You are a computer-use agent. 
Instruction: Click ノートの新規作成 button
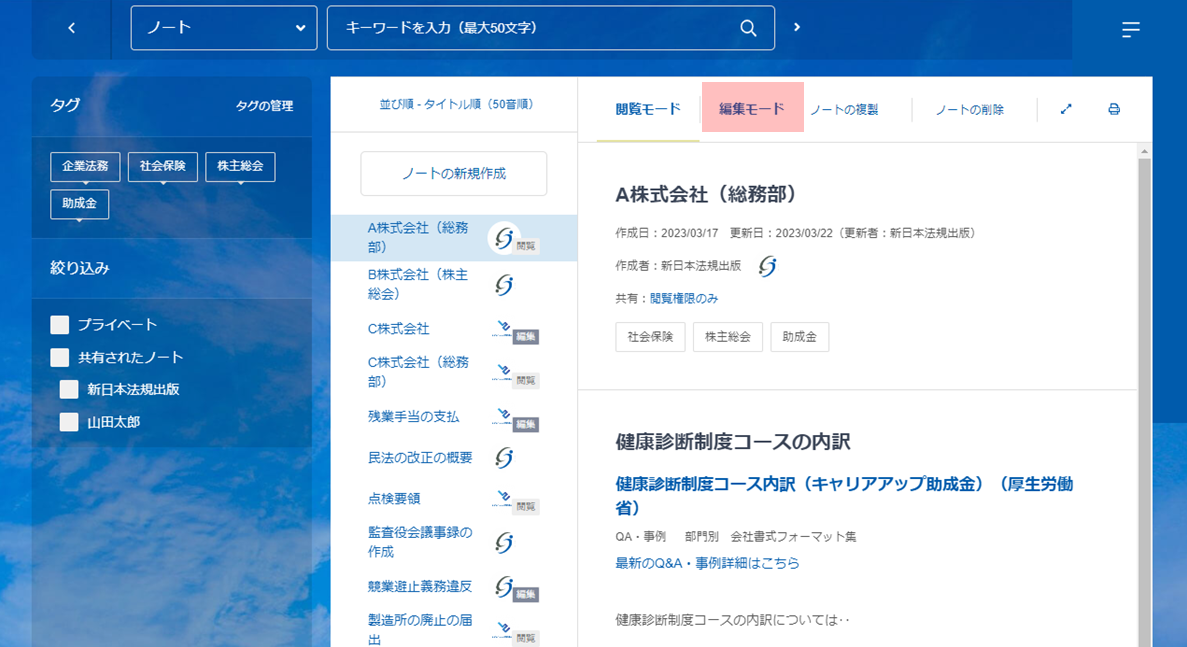453,173
